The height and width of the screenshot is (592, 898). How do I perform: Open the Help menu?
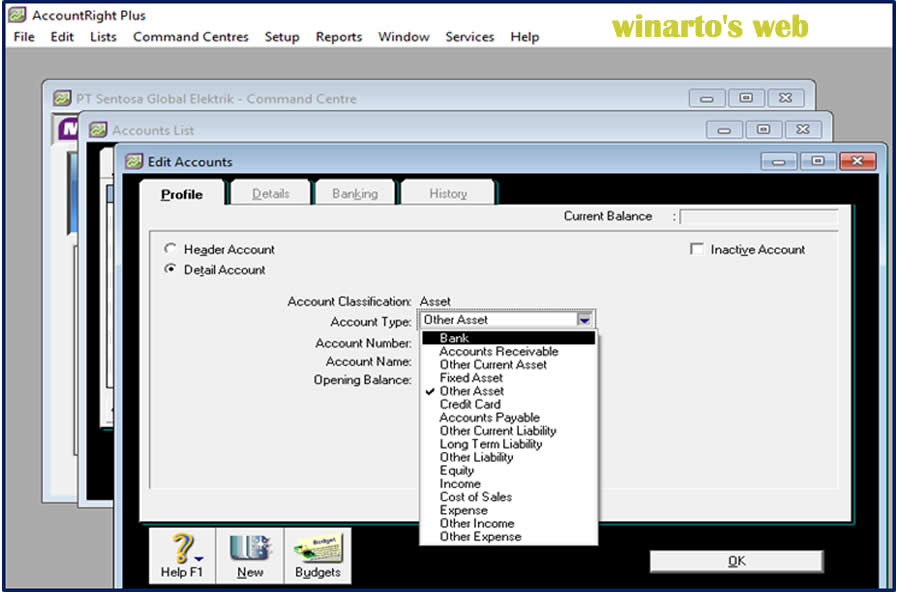click(x=525, y=37)
